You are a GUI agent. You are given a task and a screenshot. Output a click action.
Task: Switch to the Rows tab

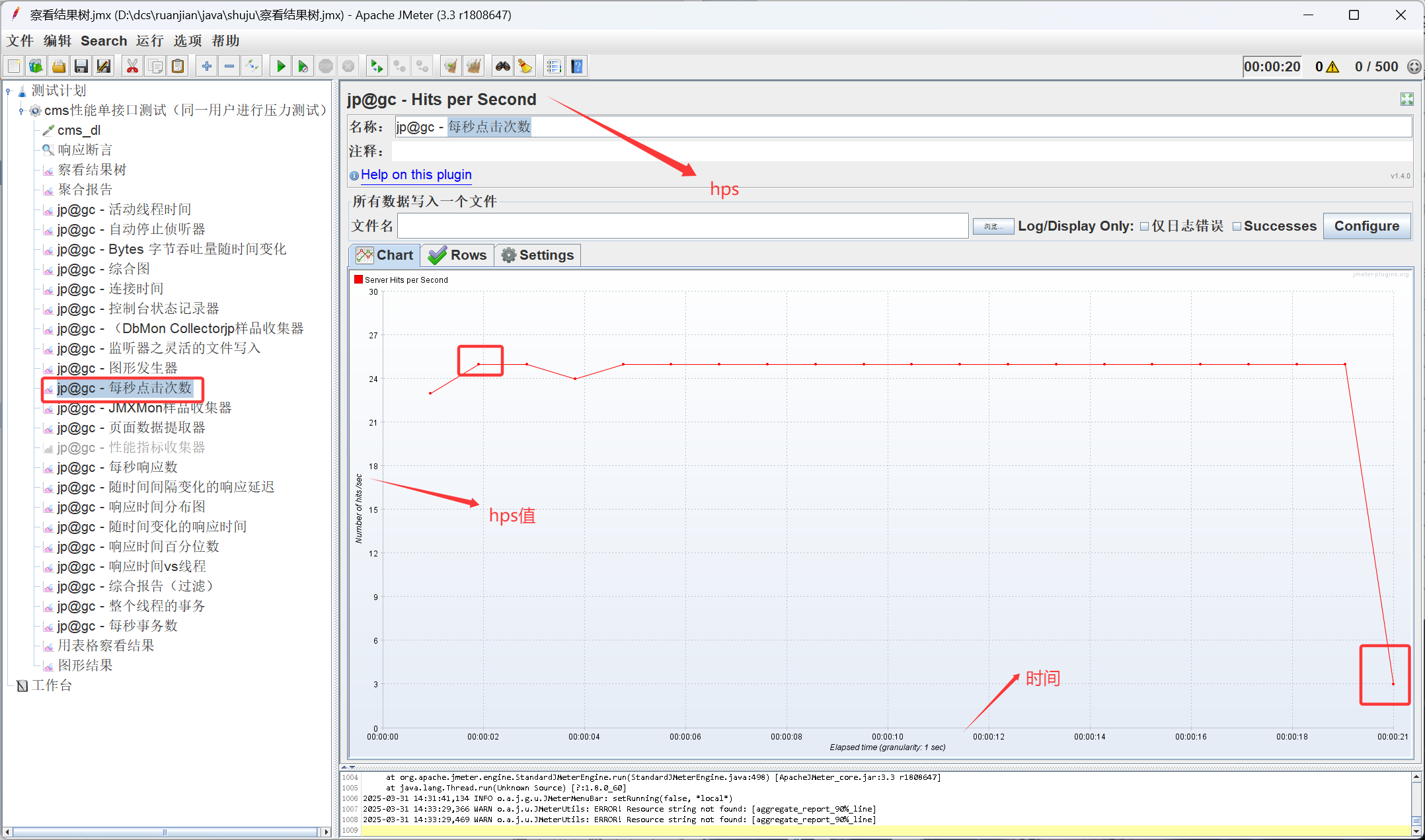click(458, 255)
